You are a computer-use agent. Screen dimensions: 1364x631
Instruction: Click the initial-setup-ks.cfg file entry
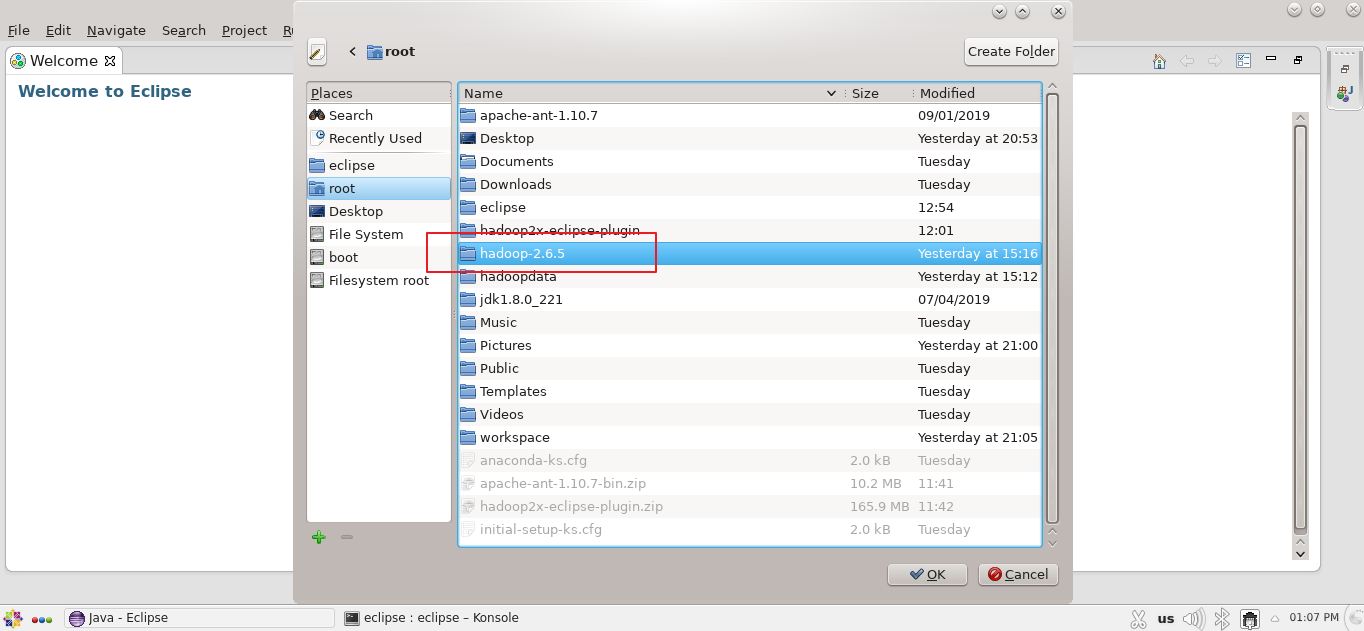coord(750,529)
